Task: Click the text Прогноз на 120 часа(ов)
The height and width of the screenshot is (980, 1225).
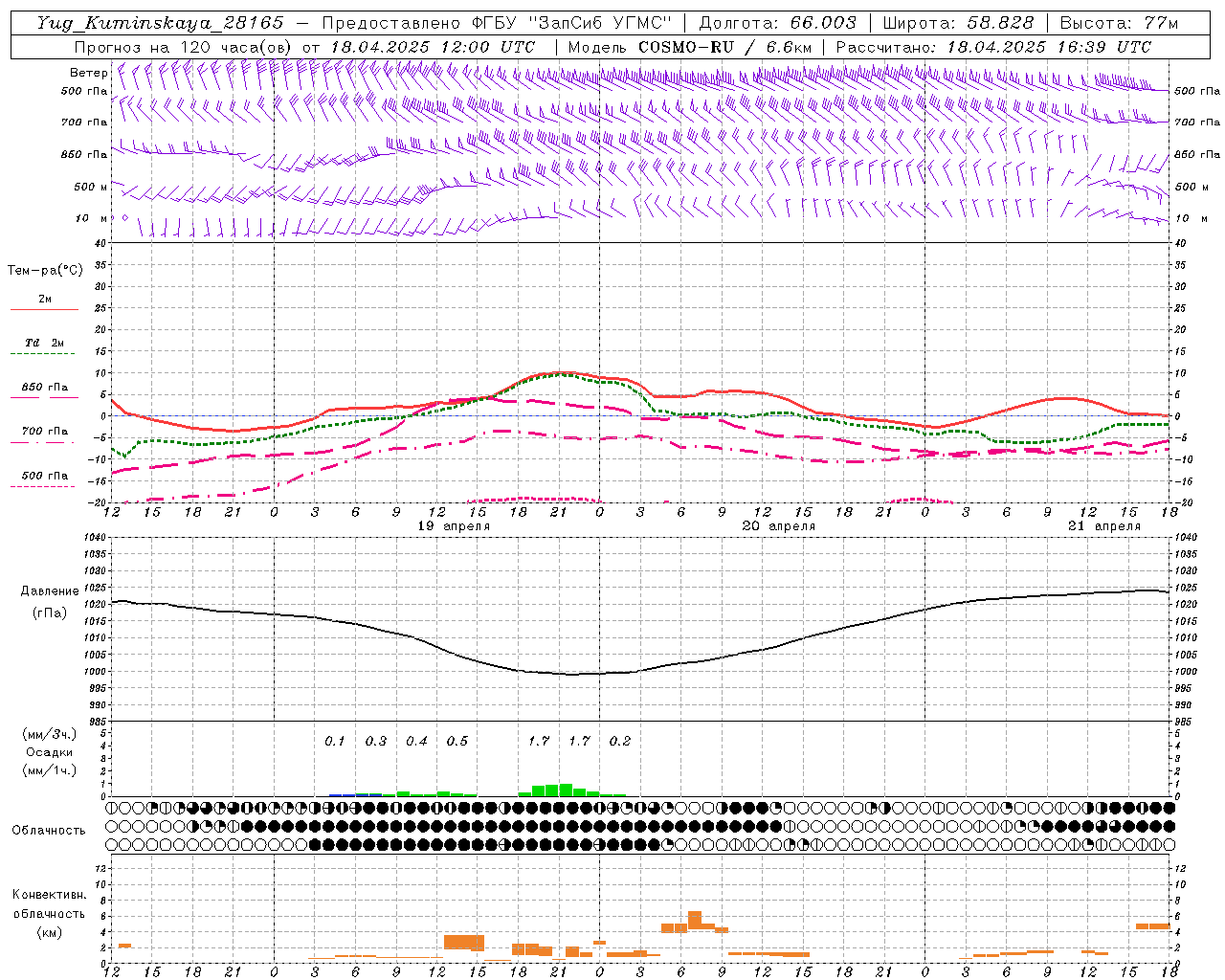Action: coord(184,47)
